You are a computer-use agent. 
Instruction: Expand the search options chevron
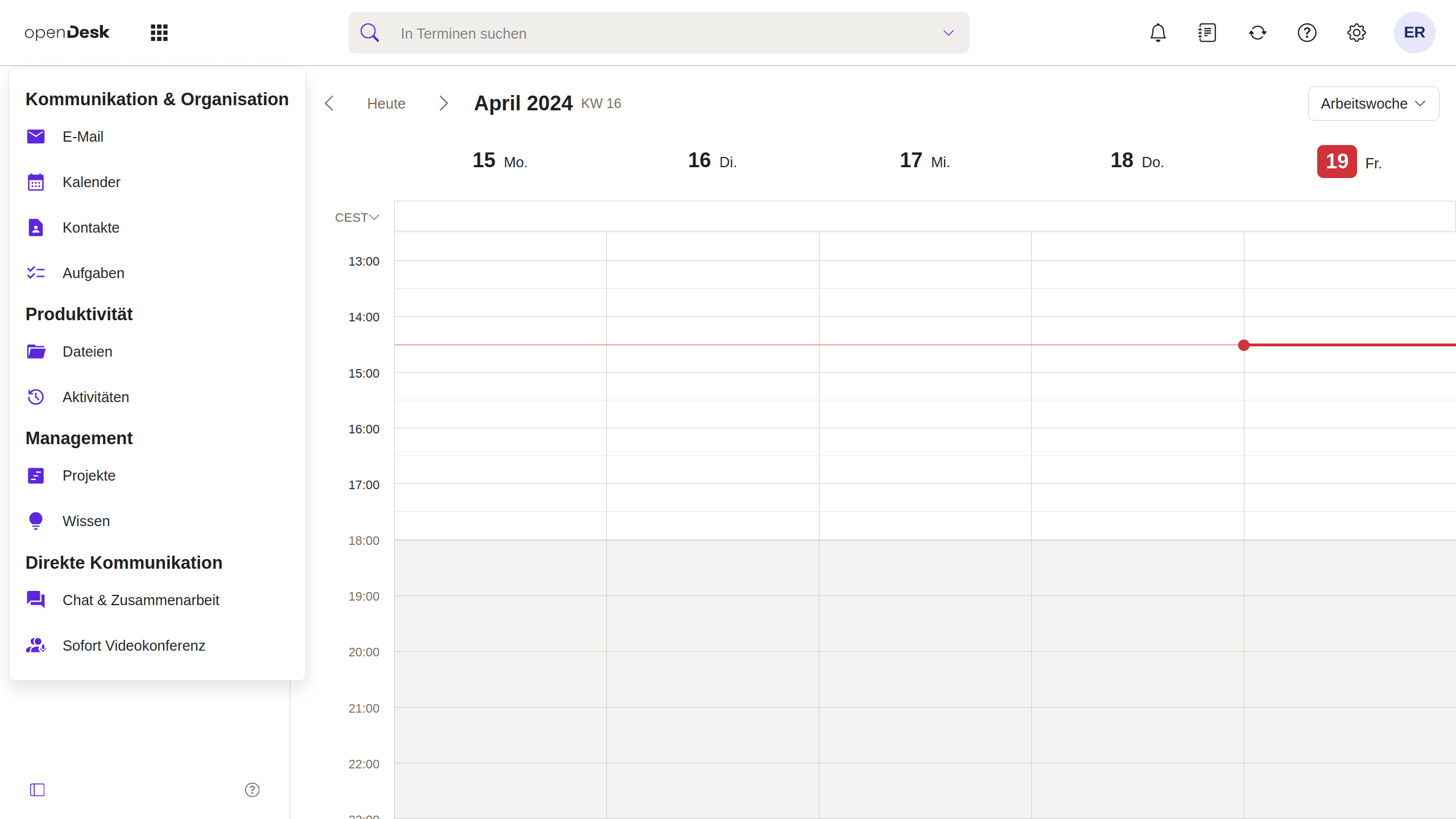948,33
